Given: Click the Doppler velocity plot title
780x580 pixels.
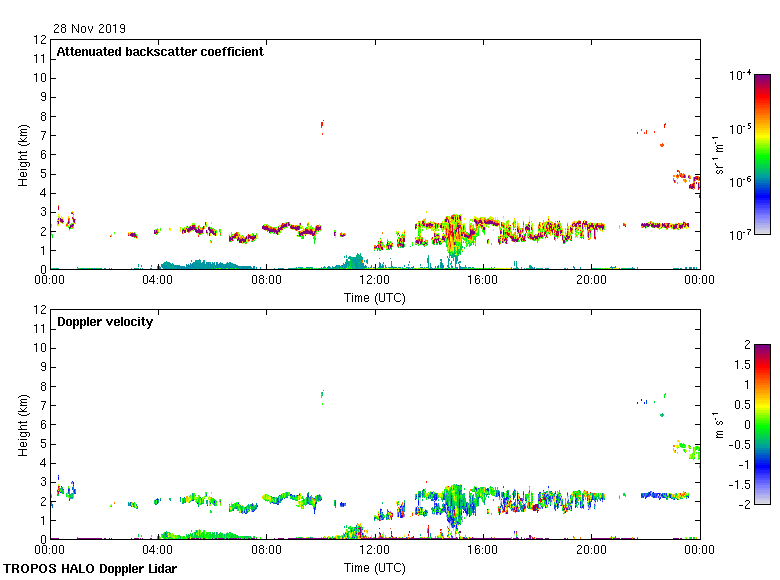Looking at the screenshot, I should coord(105,322).
